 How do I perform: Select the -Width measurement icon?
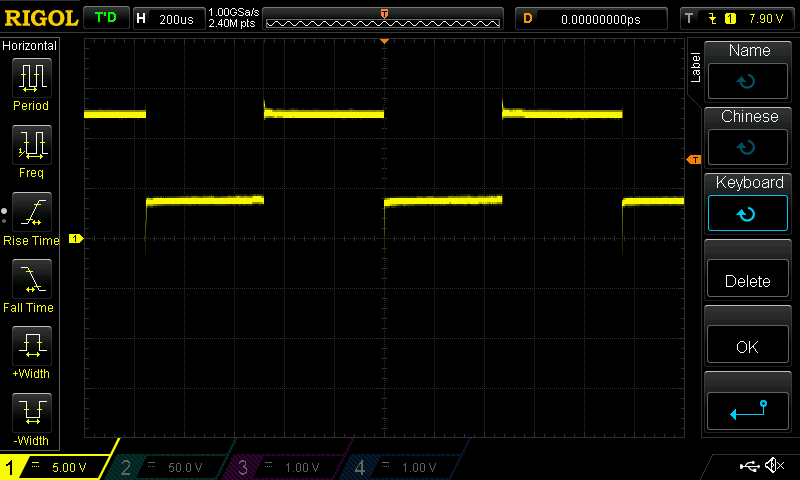click(x=32, y=413)
